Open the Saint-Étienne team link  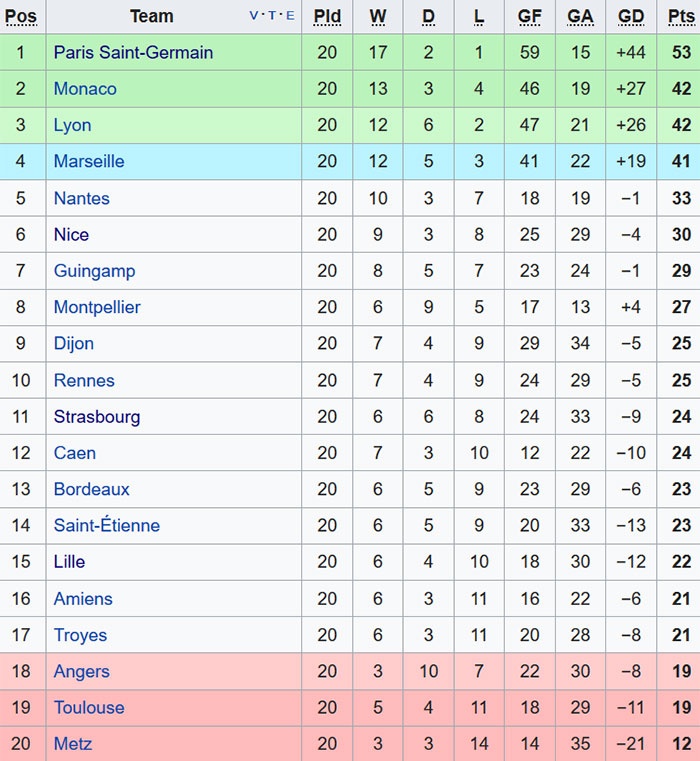[107, 525]
